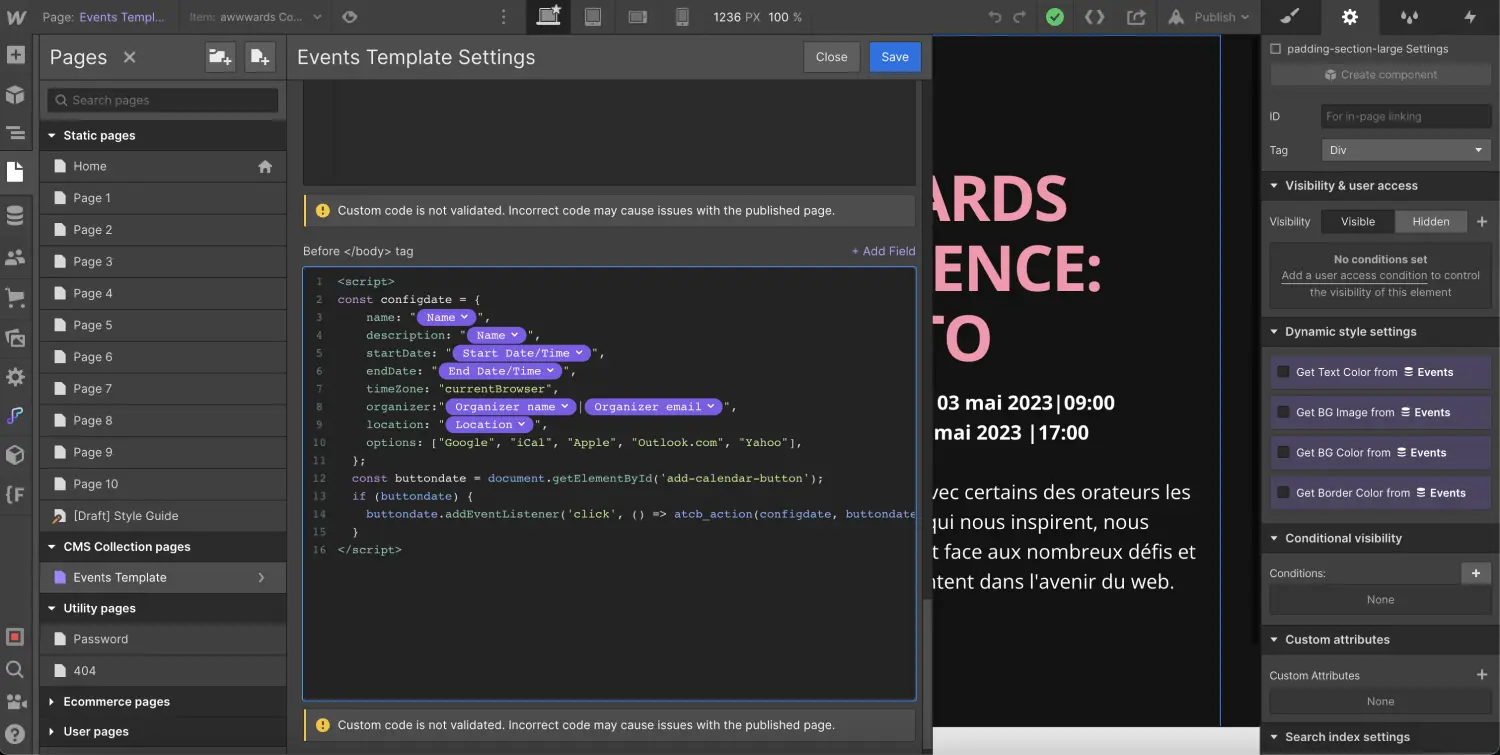Open the site Settings gear
The width and height of the screenshot is (1500, 755).
pos(15,377)
